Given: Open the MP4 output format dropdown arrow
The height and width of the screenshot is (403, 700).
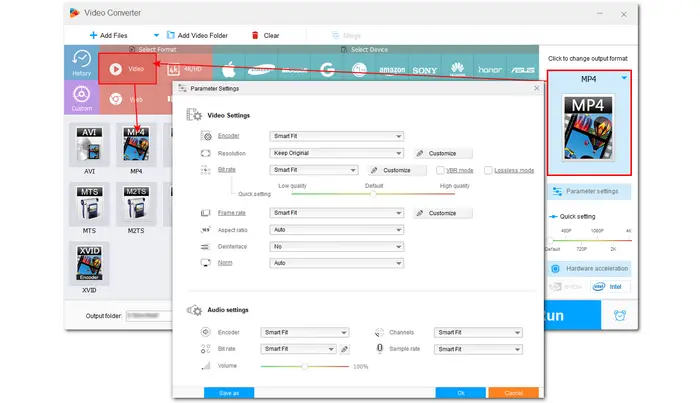Looking at the screenshot, I should [x=624, y=78].
